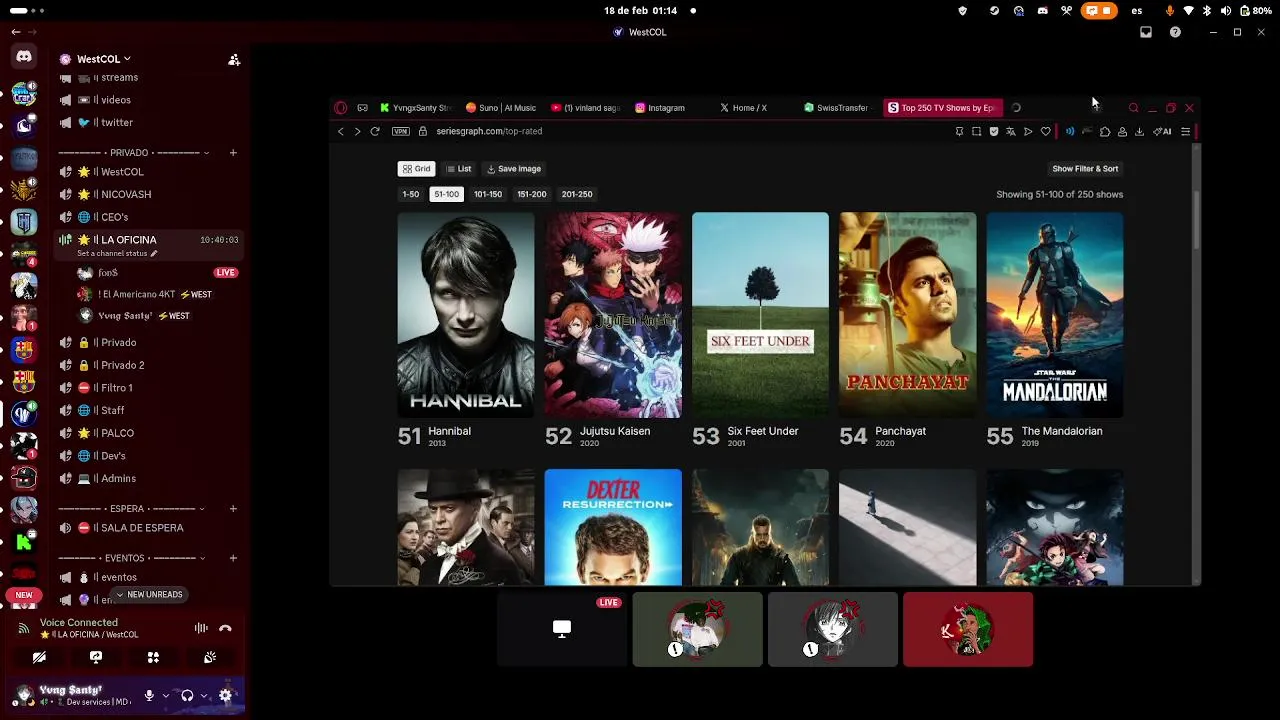
Task: Open the Six Feet Under poster
Action: [760, 315]
